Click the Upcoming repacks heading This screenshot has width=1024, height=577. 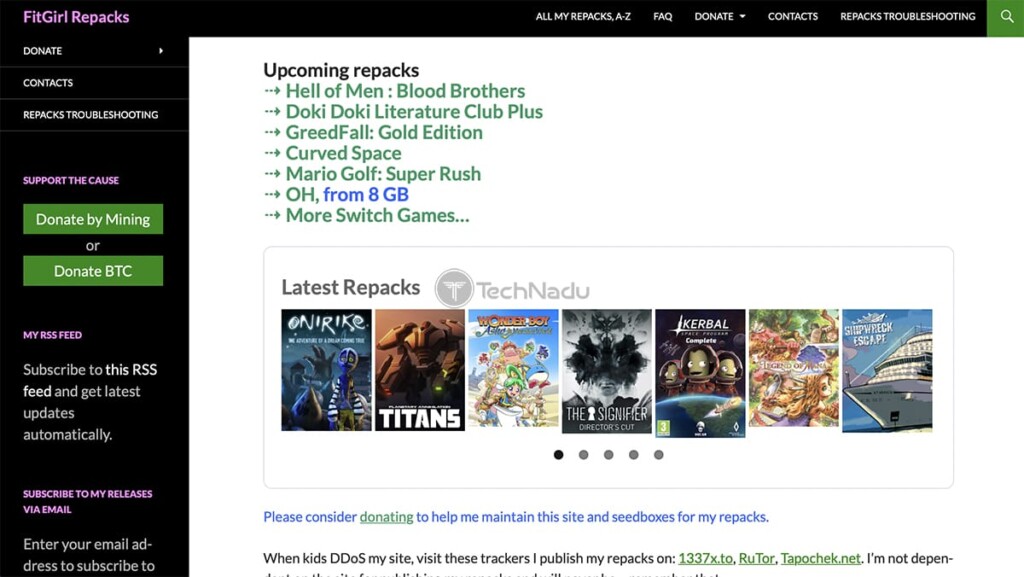[341, 70]
